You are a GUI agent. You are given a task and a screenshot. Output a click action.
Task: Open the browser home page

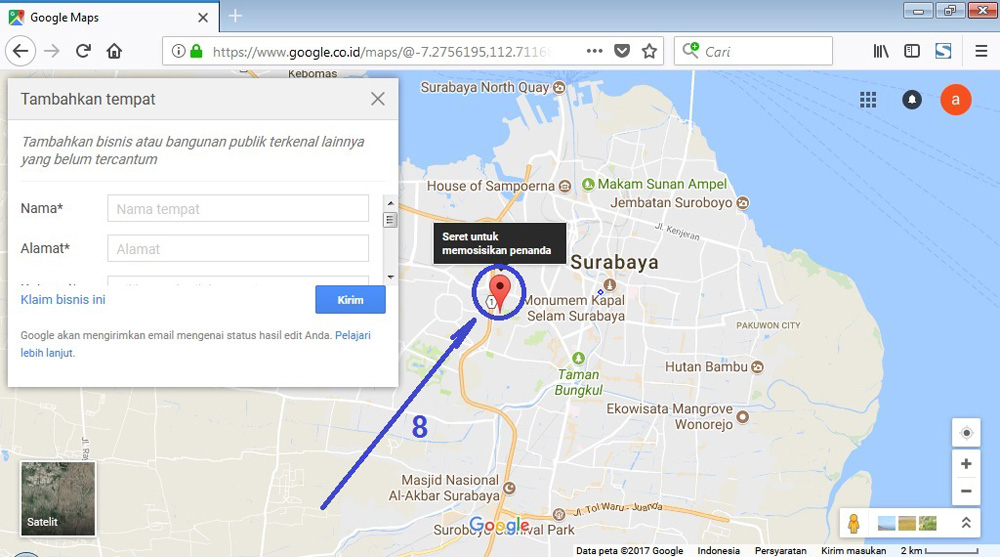coord(114,51)
